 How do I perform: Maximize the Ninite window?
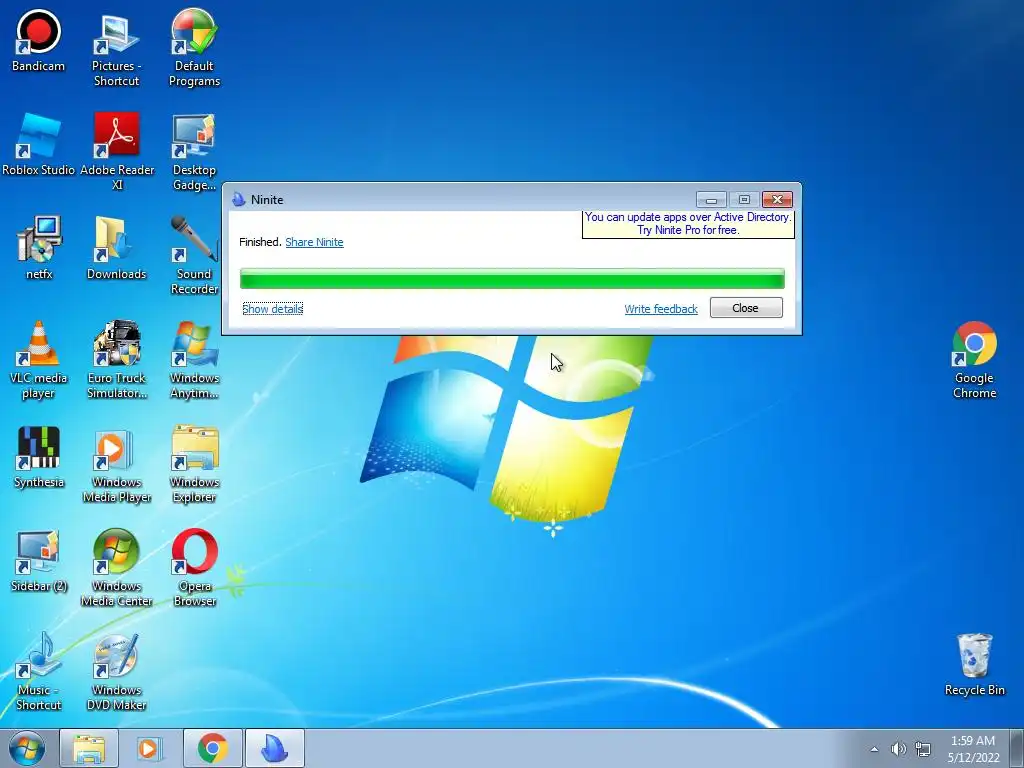(744, 199)
